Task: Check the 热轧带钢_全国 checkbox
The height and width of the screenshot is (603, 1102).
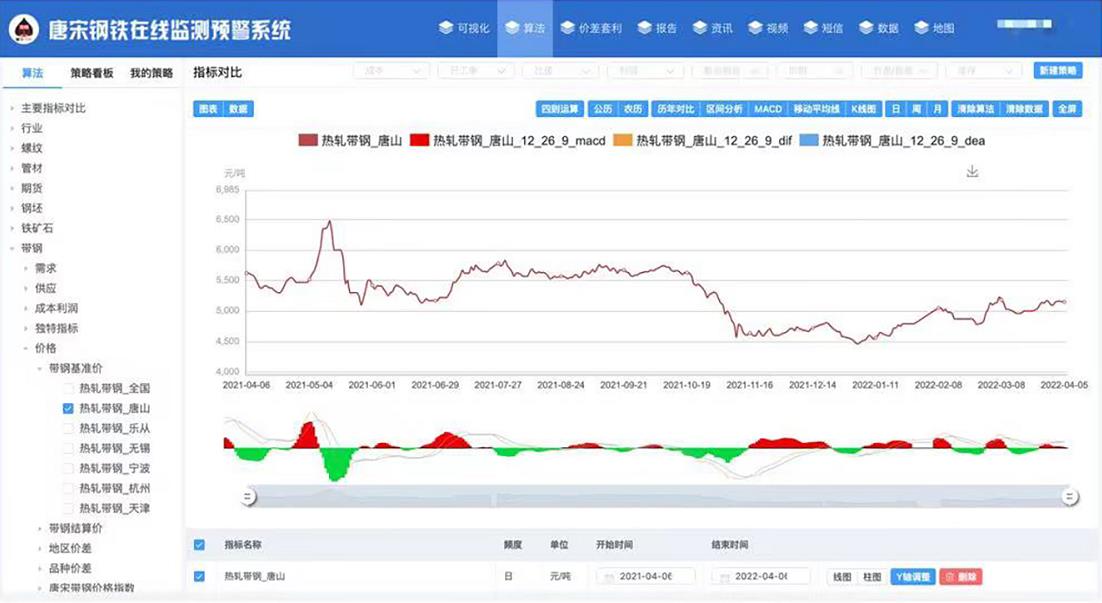Action: 68,388
